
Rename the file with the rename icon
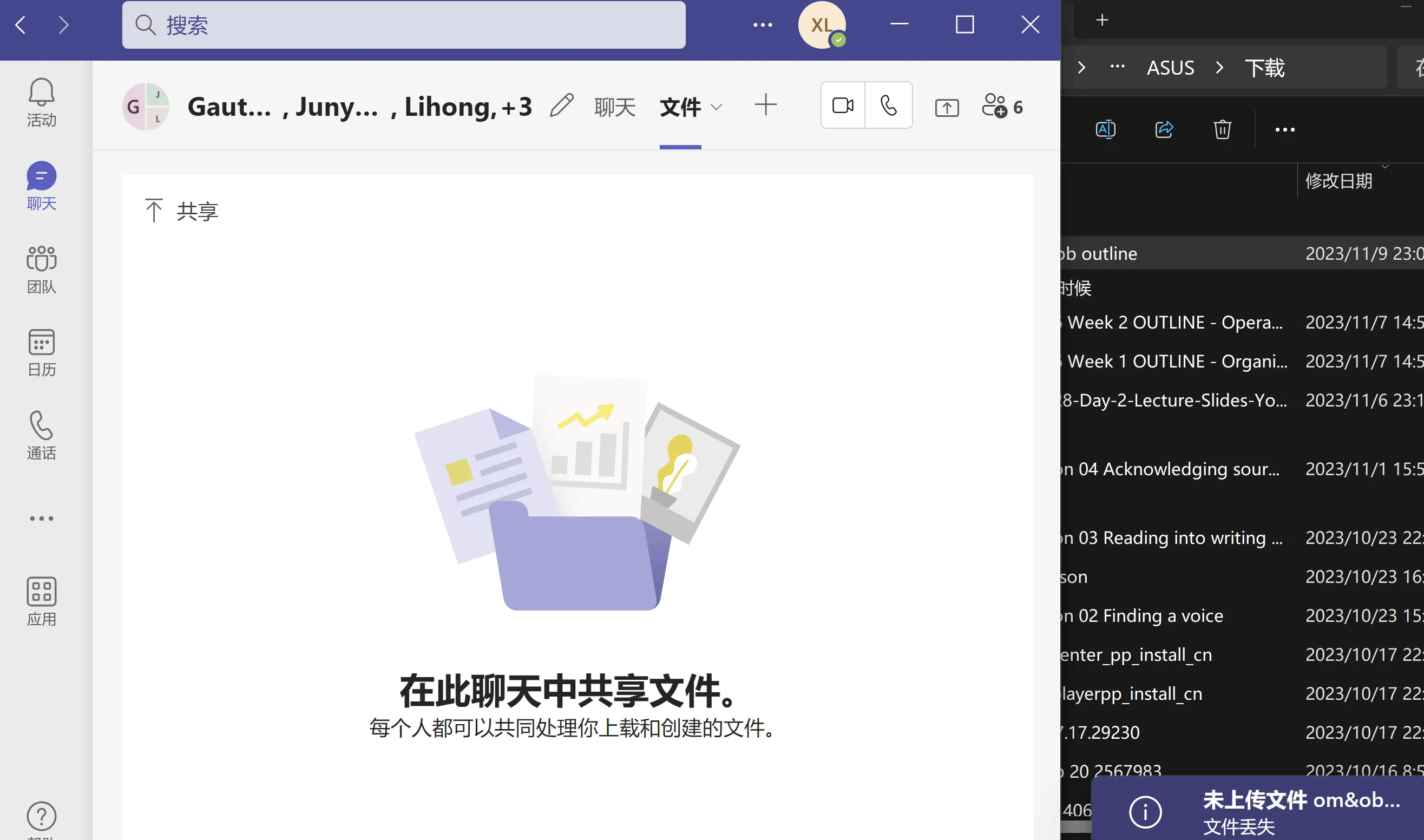[1106, 129]
